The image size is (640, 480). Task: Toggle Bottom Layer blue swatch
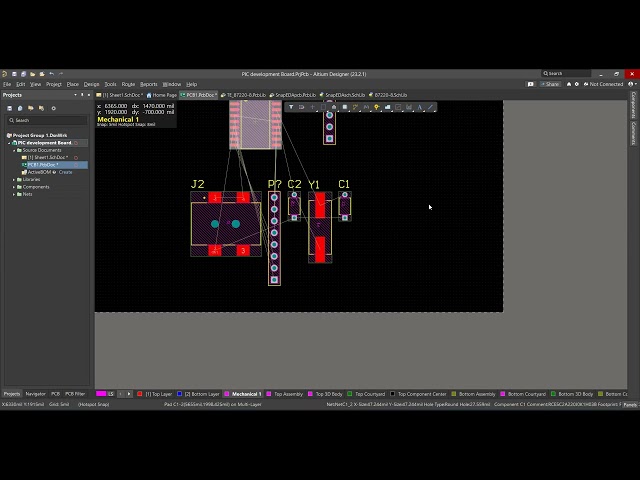[179, 394]
